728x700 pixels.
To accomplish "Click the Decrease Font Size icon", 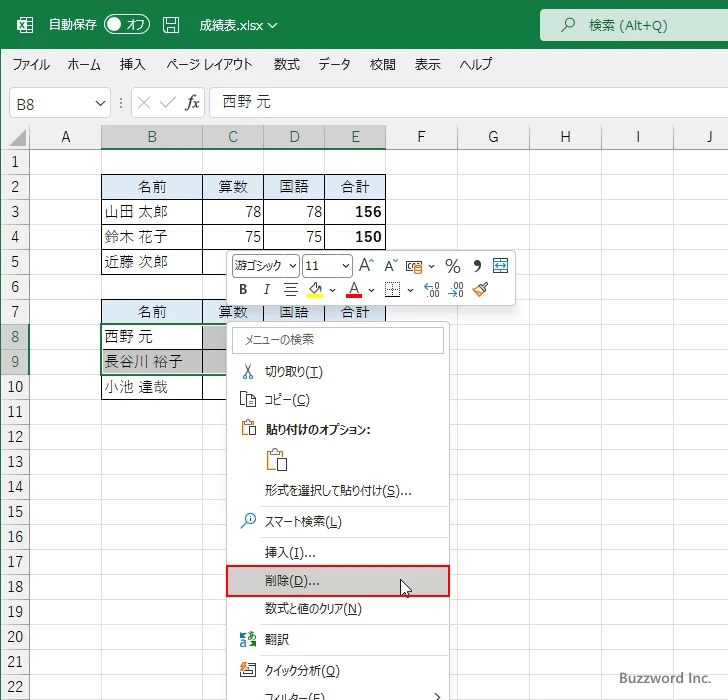I will coord(390,266).
